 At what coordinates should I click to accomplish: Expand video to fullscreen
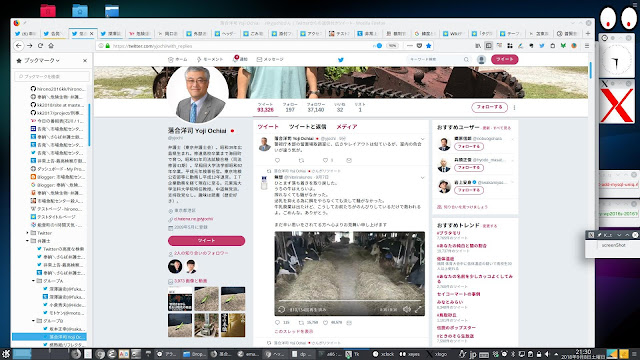coord(418,309)
